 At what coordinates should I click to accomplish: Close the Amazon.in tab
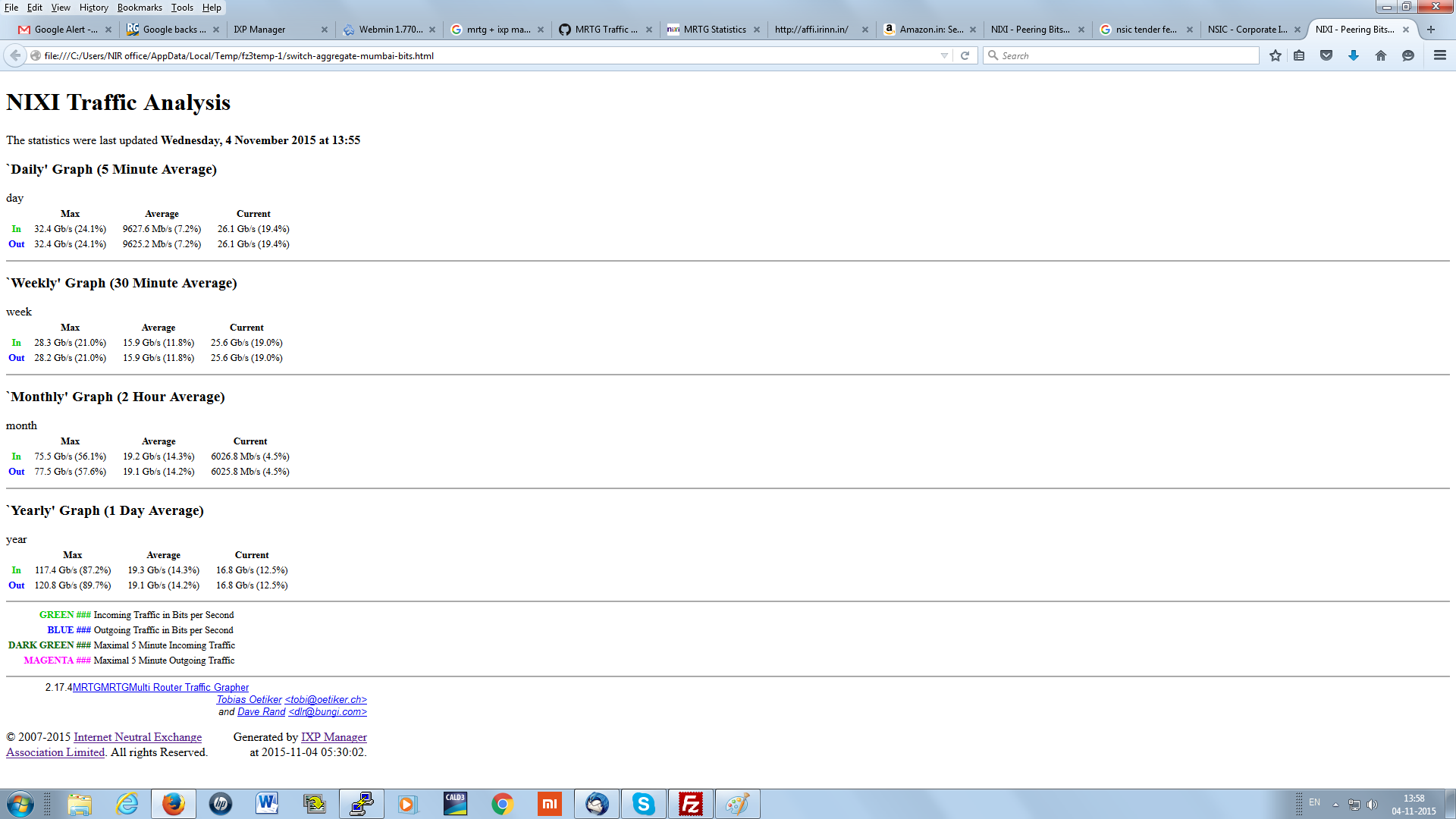click(x=973, y=30)
